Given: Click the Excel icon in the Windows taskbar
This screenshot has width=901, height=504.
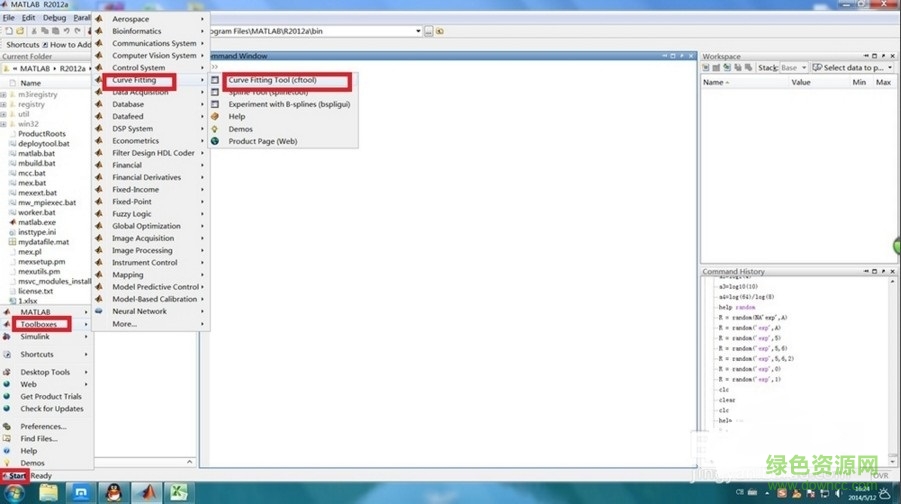Looking at the screenshot, I should pos(179,493).
